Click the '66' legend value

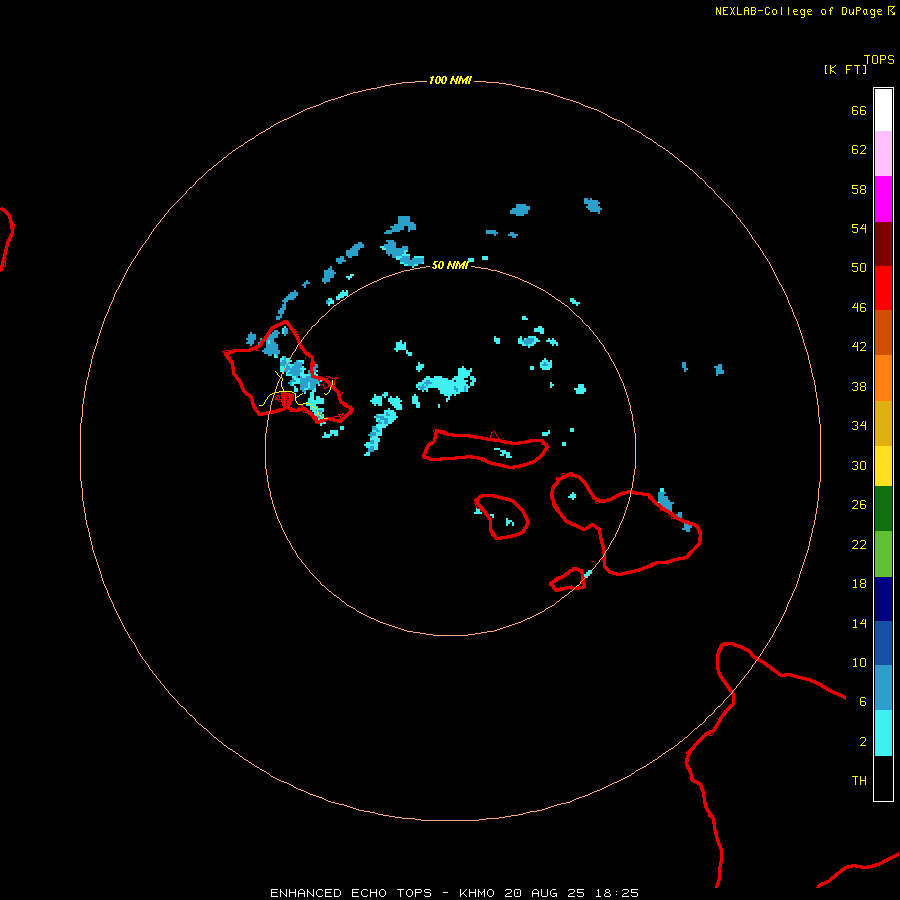(859, 110)
